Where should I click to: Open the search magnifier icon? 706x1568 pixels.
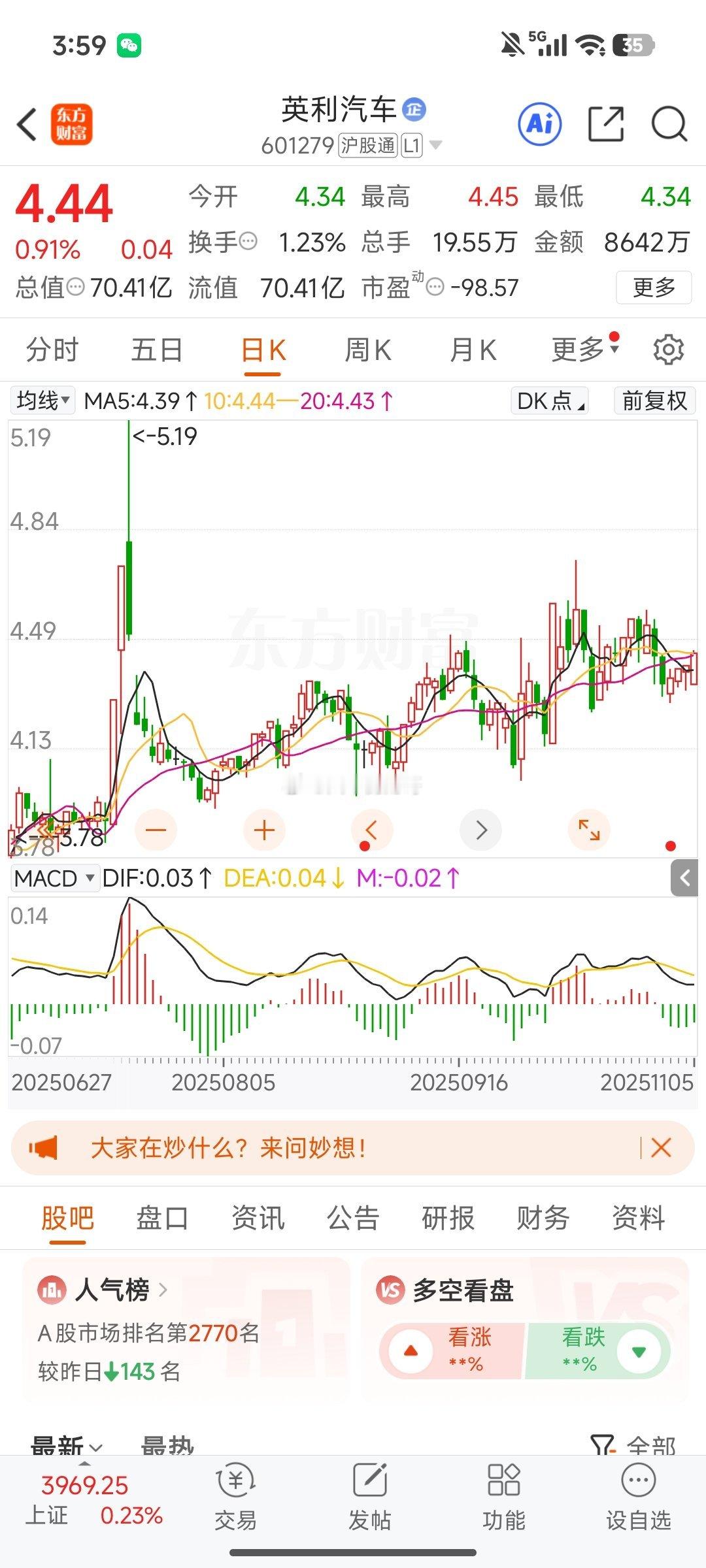click(x=669, y=123)
